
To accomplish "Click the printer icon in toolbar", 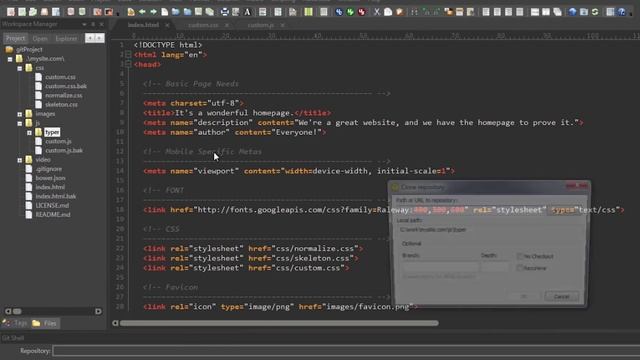I will click(224, 12).
